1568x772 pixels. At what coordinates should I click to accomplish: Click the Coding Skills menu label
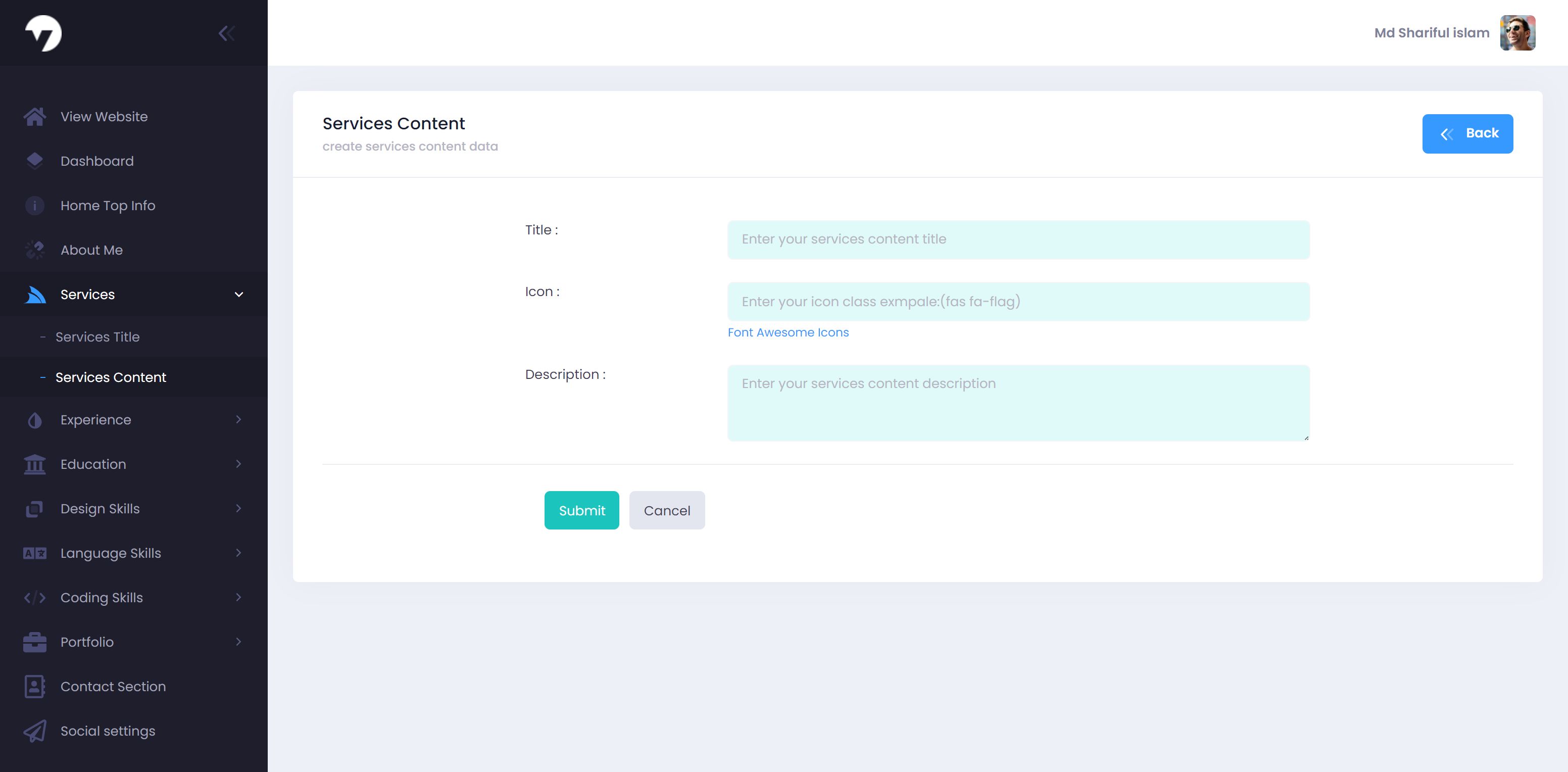[x=102, y=597]
